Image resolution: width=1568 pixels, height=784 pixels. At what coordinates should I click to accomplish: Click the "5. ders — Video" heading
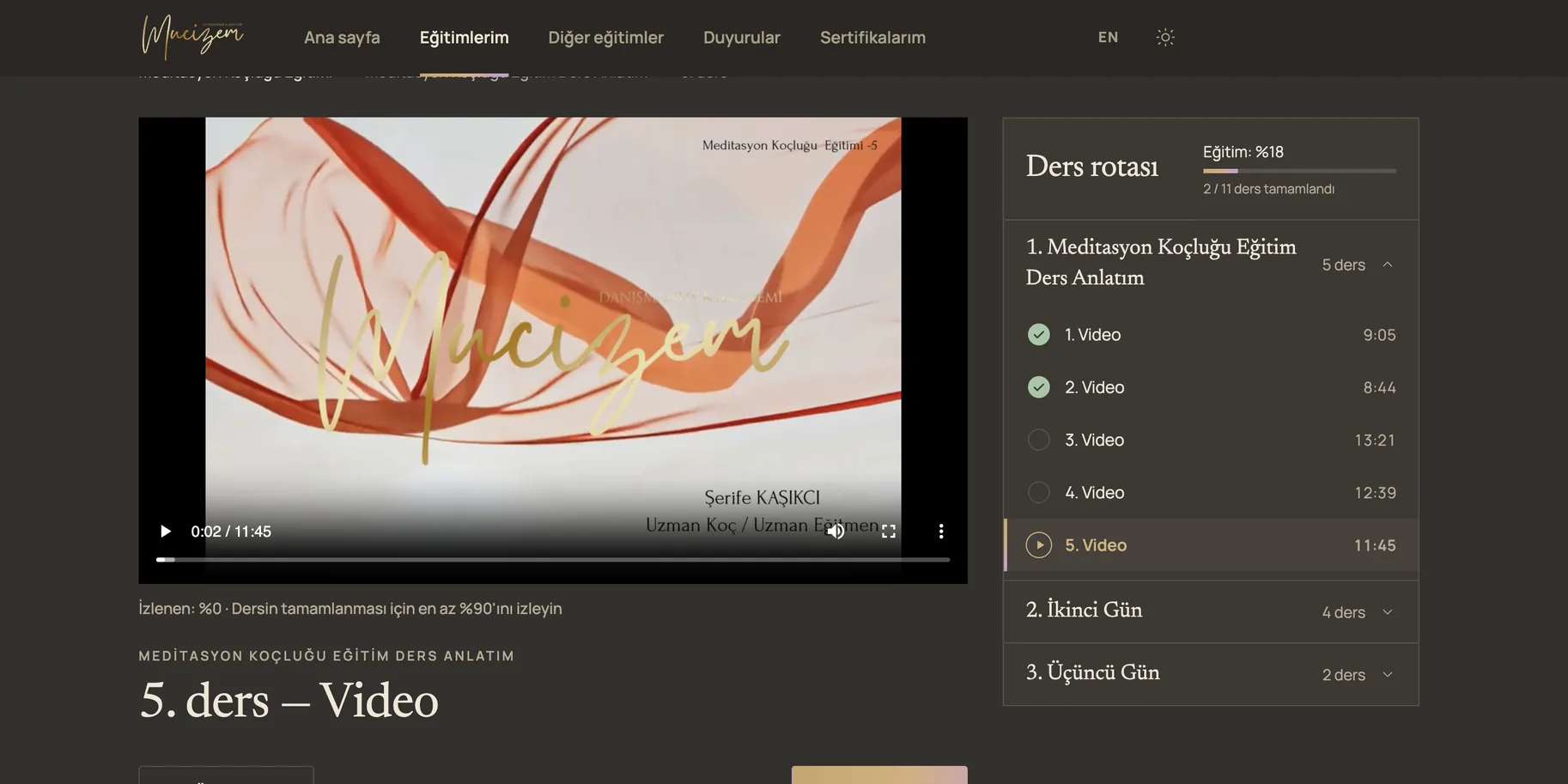click(x=289, y=700)
